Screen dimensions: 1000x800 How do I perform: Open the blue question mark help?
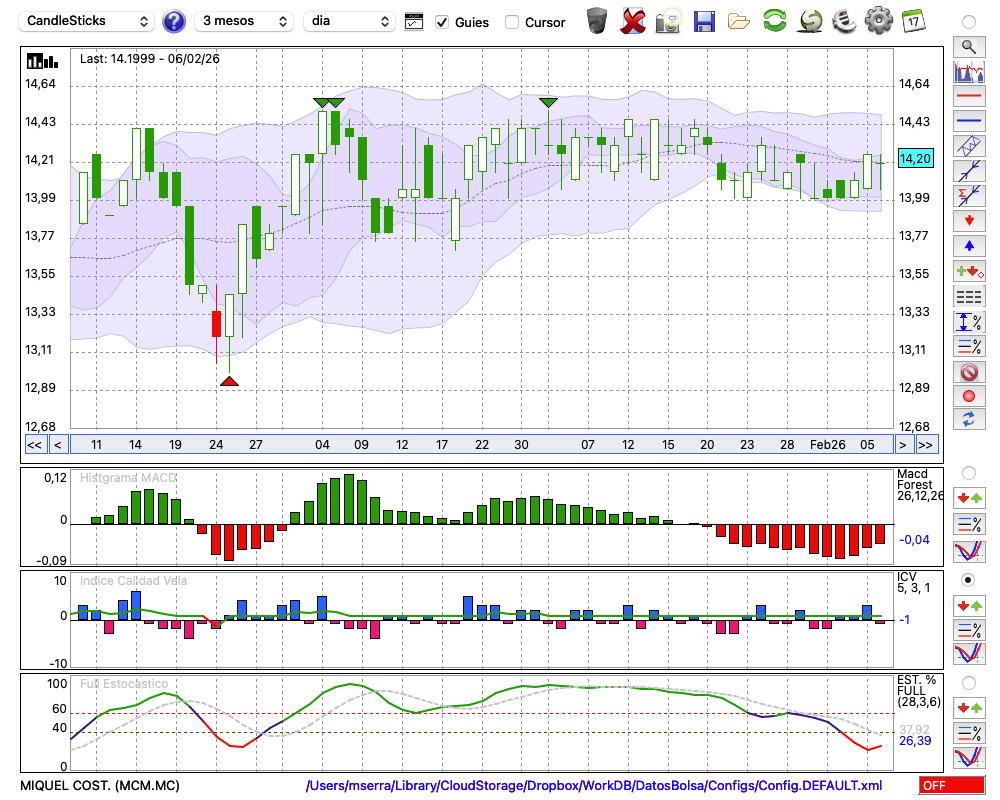[x=173, y=22]
